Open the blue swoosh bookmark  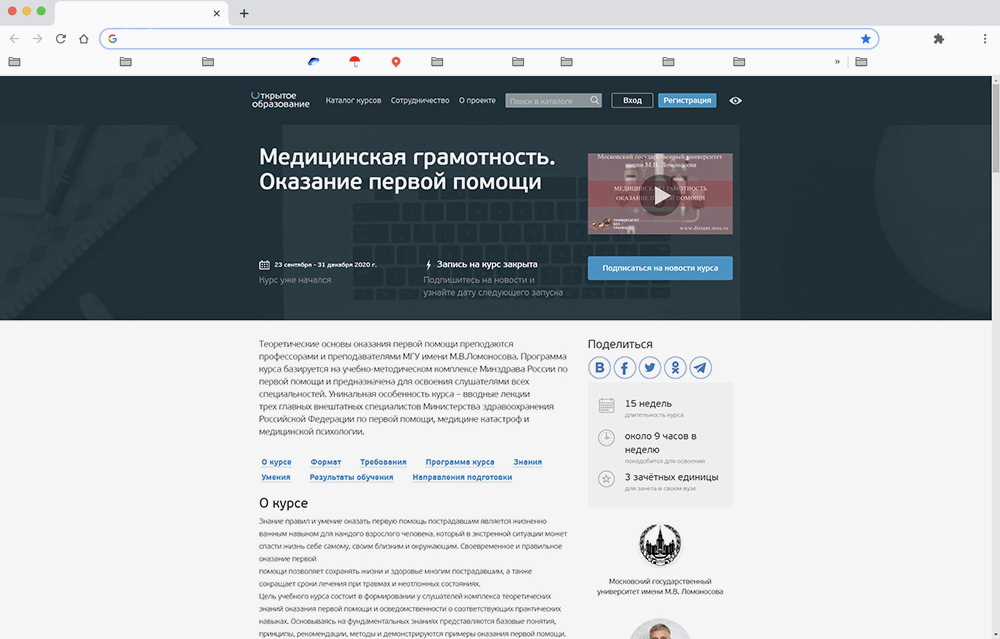[x=313, y=61]
